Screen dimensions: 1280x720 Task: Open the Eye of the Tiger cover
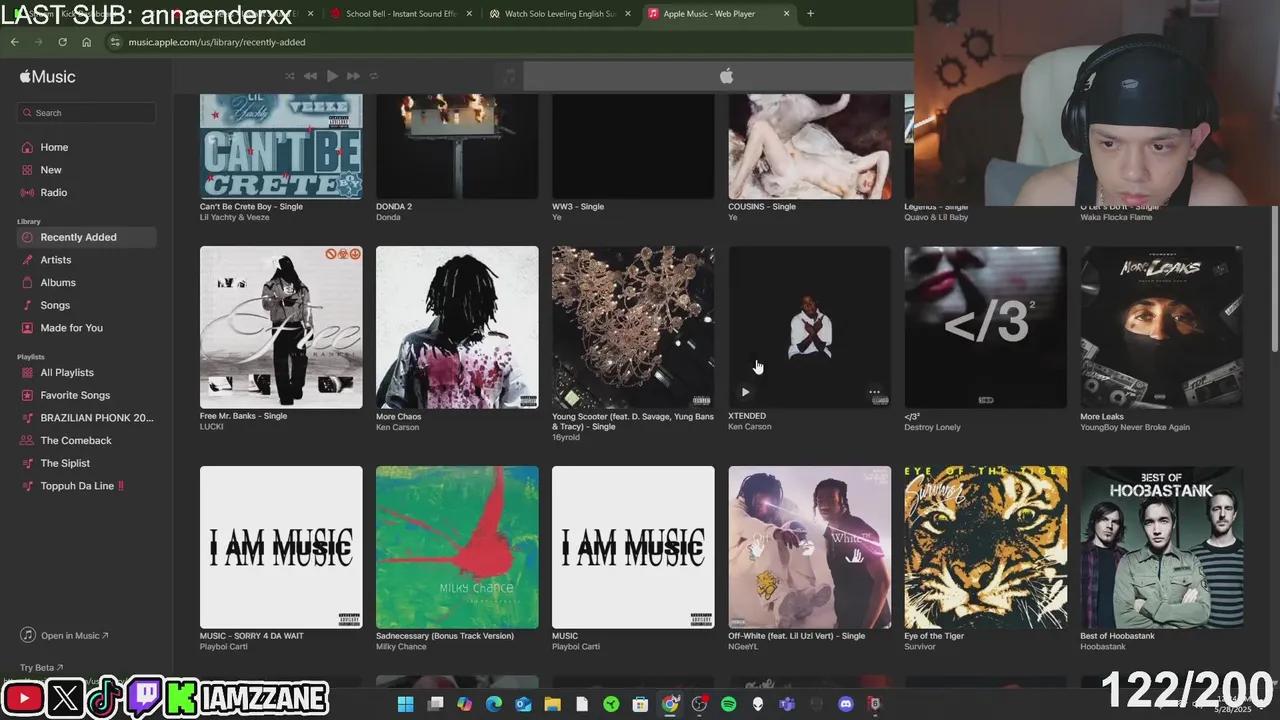(x=985, y=547)
